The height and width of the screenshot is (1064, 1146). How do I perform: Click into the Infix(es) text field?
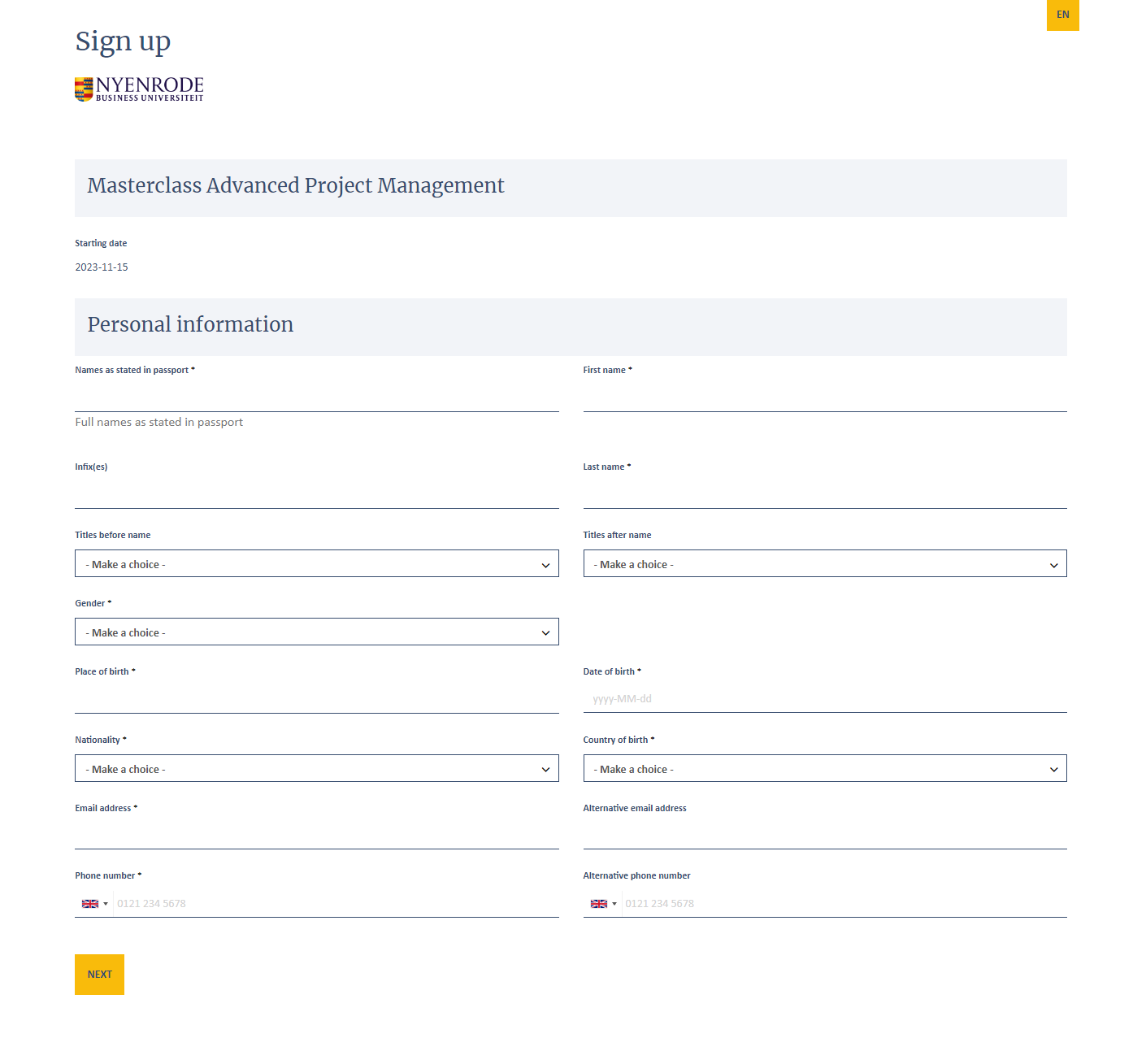click(316, 495)
